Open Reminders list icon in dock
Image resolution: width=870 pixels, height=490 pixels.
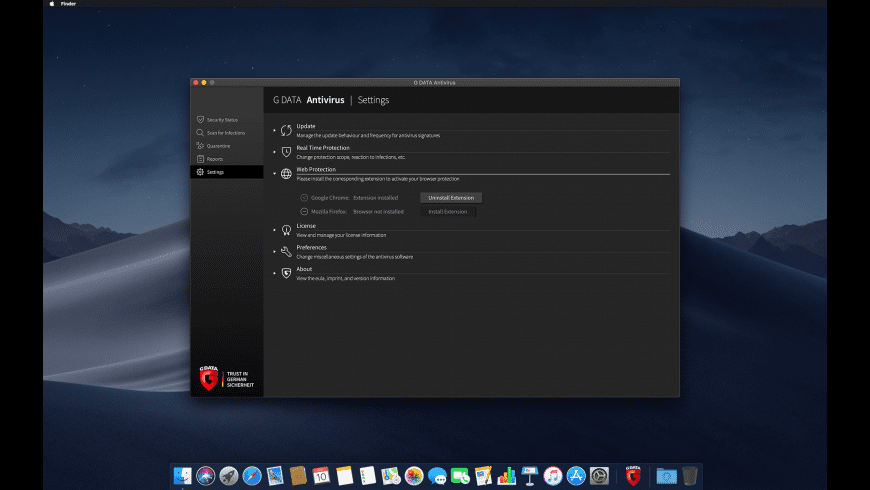click(367, 476)
